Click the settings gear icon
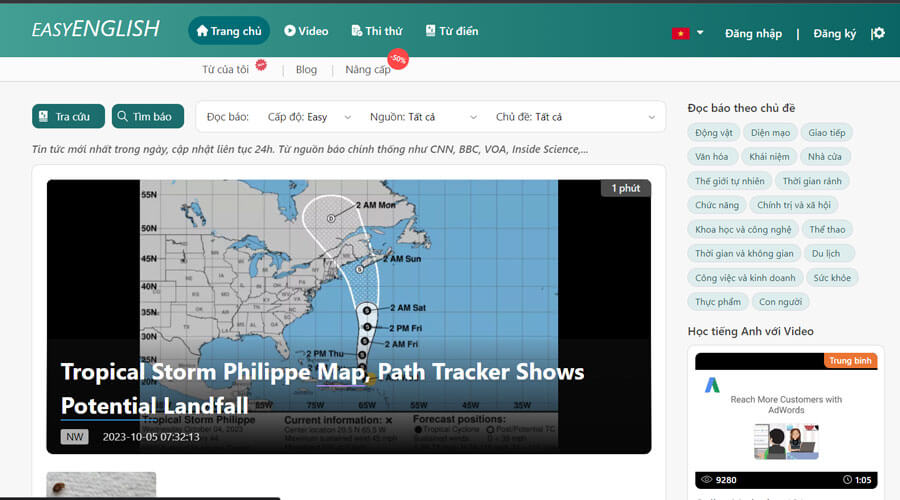Viewport: 900px width, 500px height. coord(878,33)
